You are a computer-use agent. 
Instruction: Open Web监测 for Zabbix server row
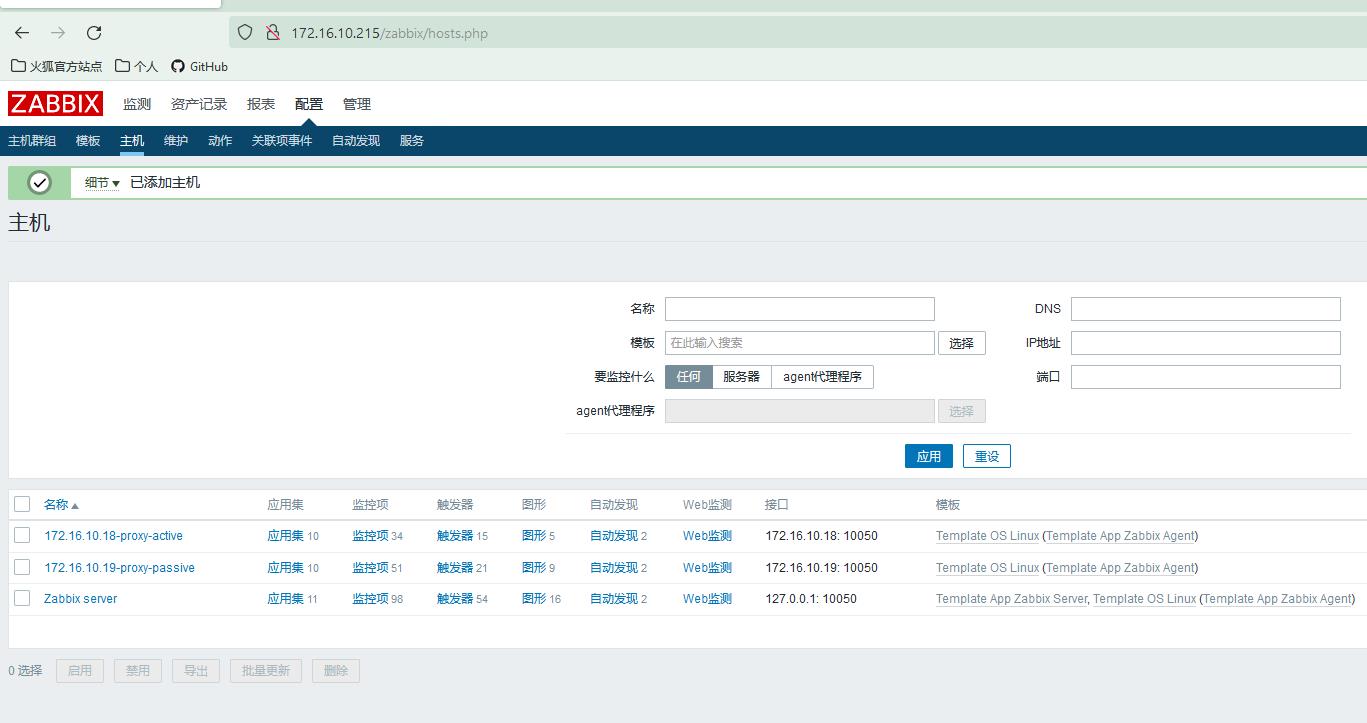tap(708, 599)
